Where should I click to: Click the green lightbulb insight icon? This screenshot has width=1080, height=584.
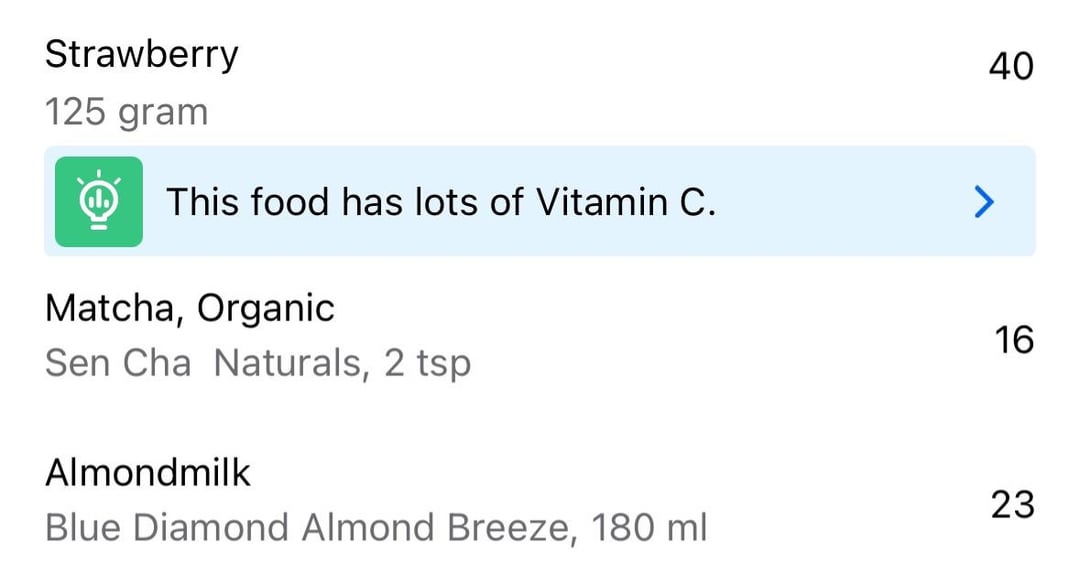click(x=99, y=202)
